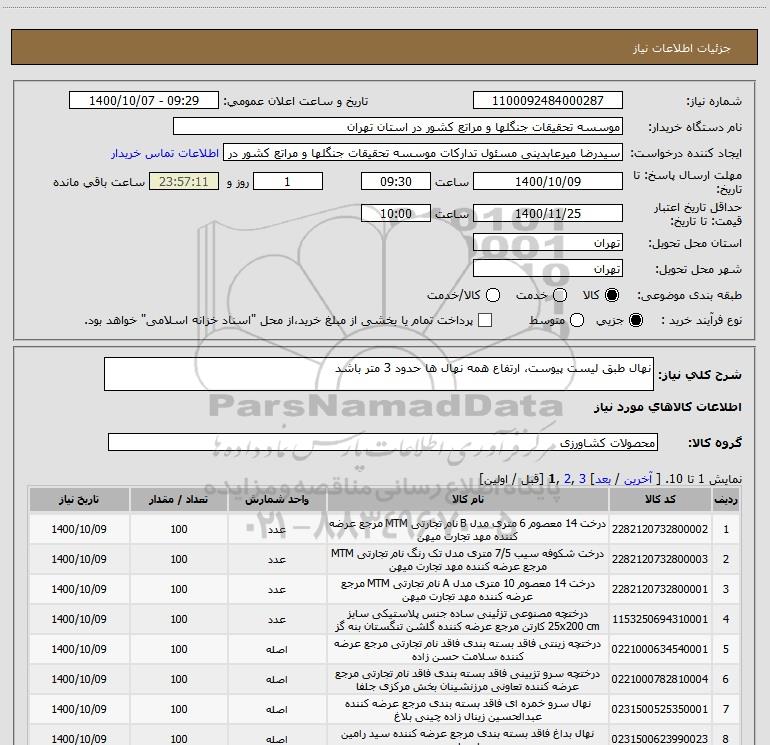Go to results page 3
This screenshot has width=770, height=745.
(x=582, y=479)
